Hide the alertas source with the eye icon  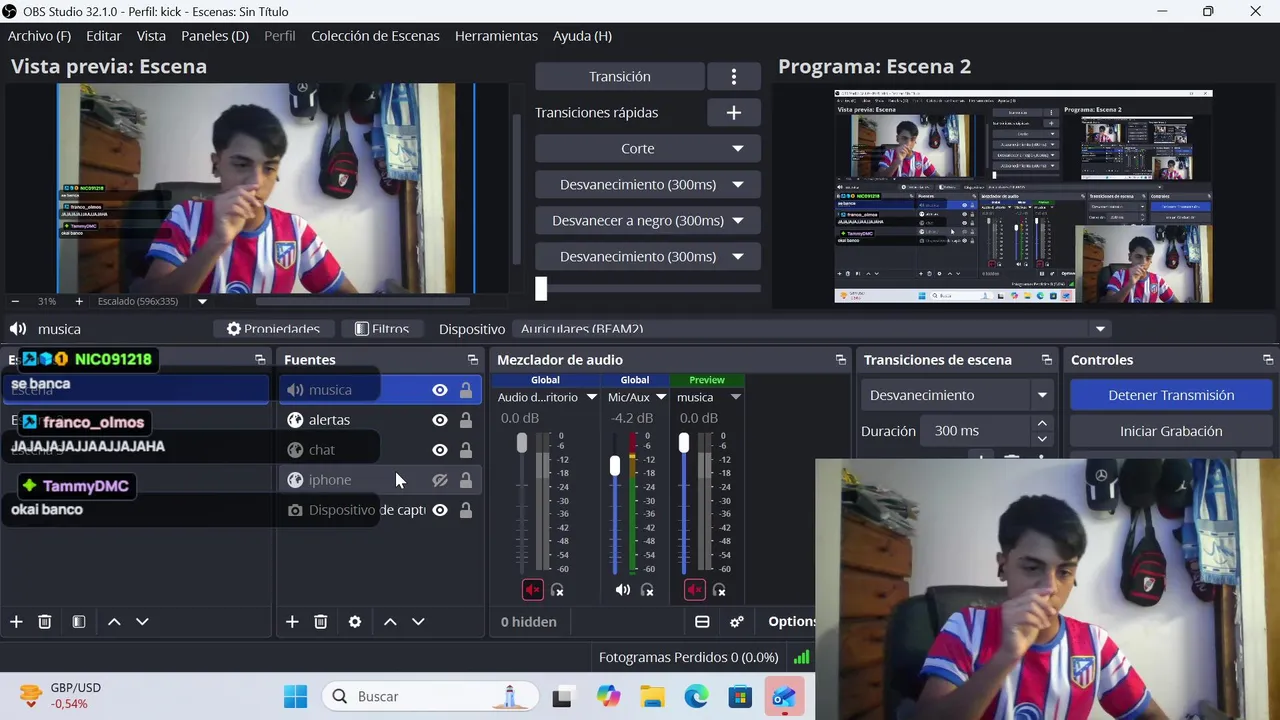(440, 420)
